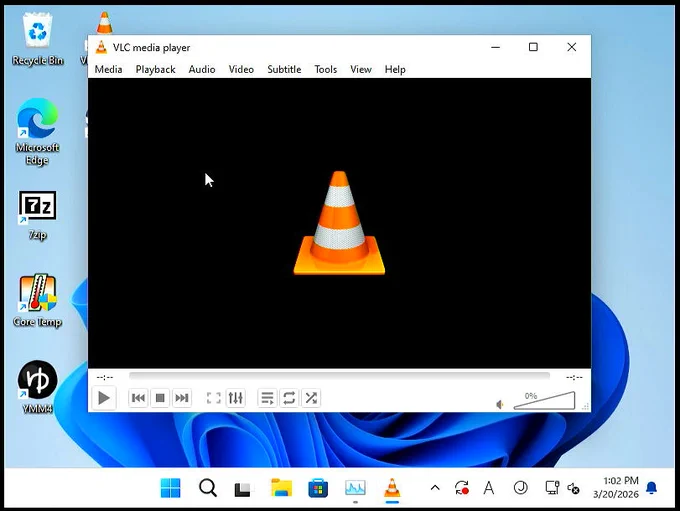The height and width of the screenshot is (511, 680).
Task: Toggle the playlist view
Action: [268, 398]
